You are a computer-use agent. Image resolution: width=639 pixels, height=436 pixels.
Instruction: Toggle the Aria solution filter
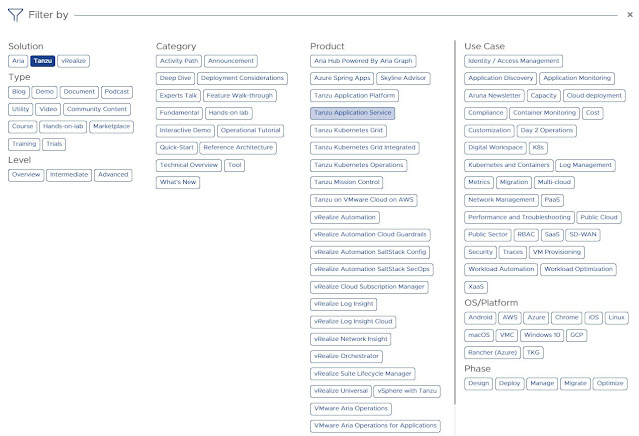pos(18,61)
